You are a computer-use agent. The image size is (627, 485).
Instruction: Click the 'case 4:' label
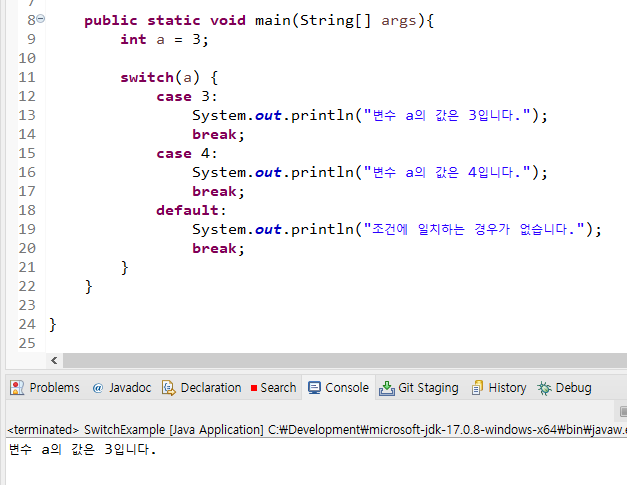click(x=187, y=154)
